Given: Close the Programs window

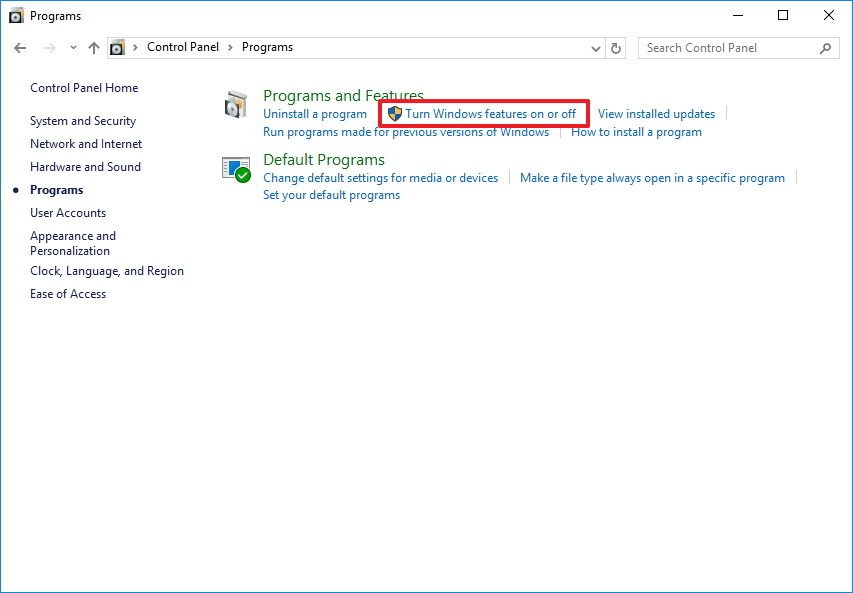Looking at the screenshot, I should [x=829, y=15].
